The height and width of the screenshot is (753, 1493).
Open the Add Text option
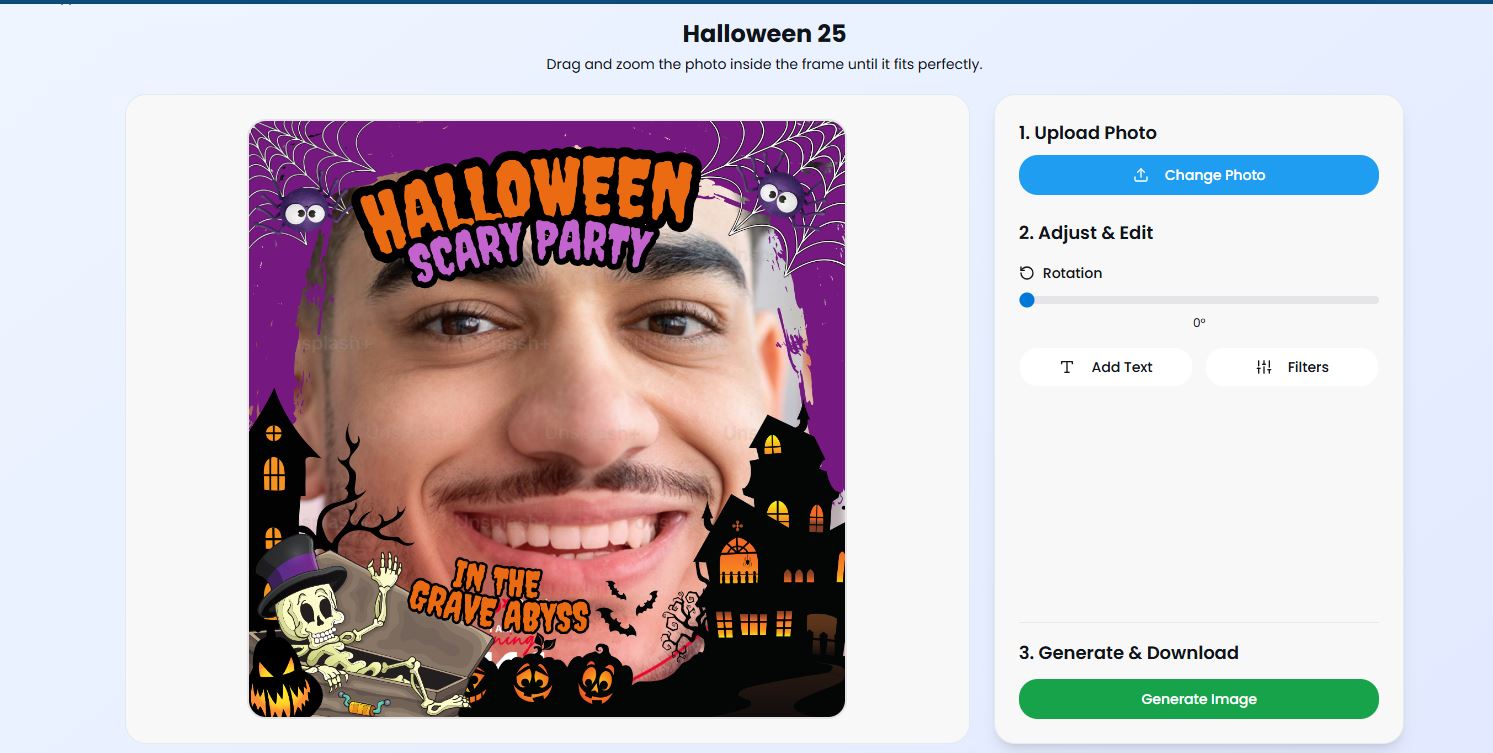tap(1105, 367)
